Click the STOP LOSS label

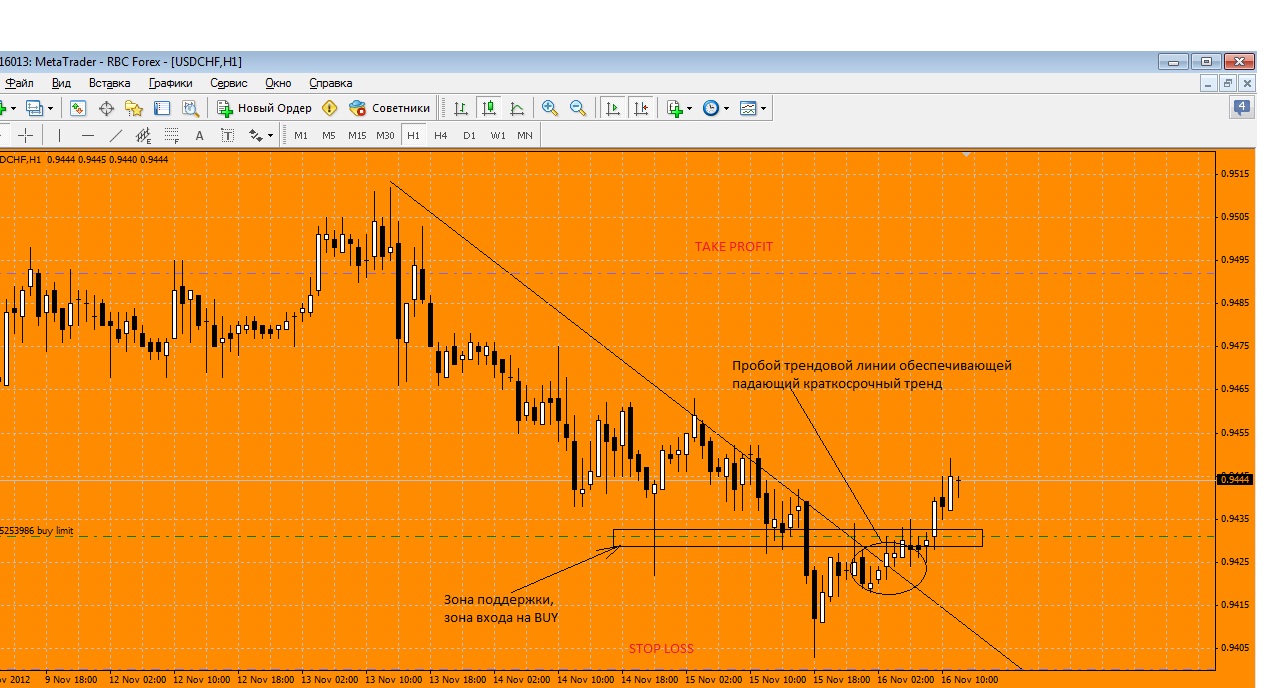661,648
